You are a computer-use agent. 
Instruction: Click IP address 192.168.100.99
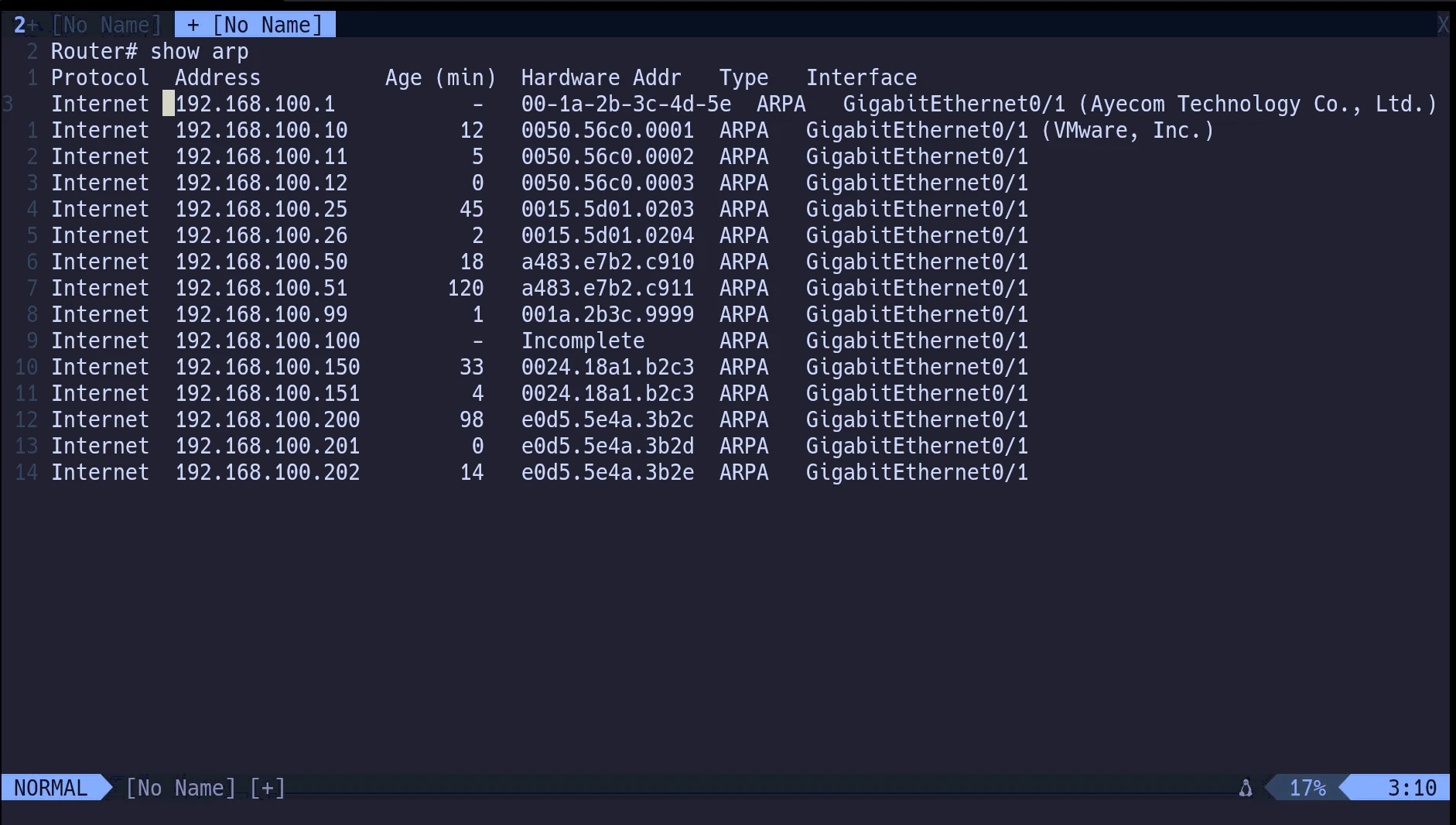pos(261,315)
